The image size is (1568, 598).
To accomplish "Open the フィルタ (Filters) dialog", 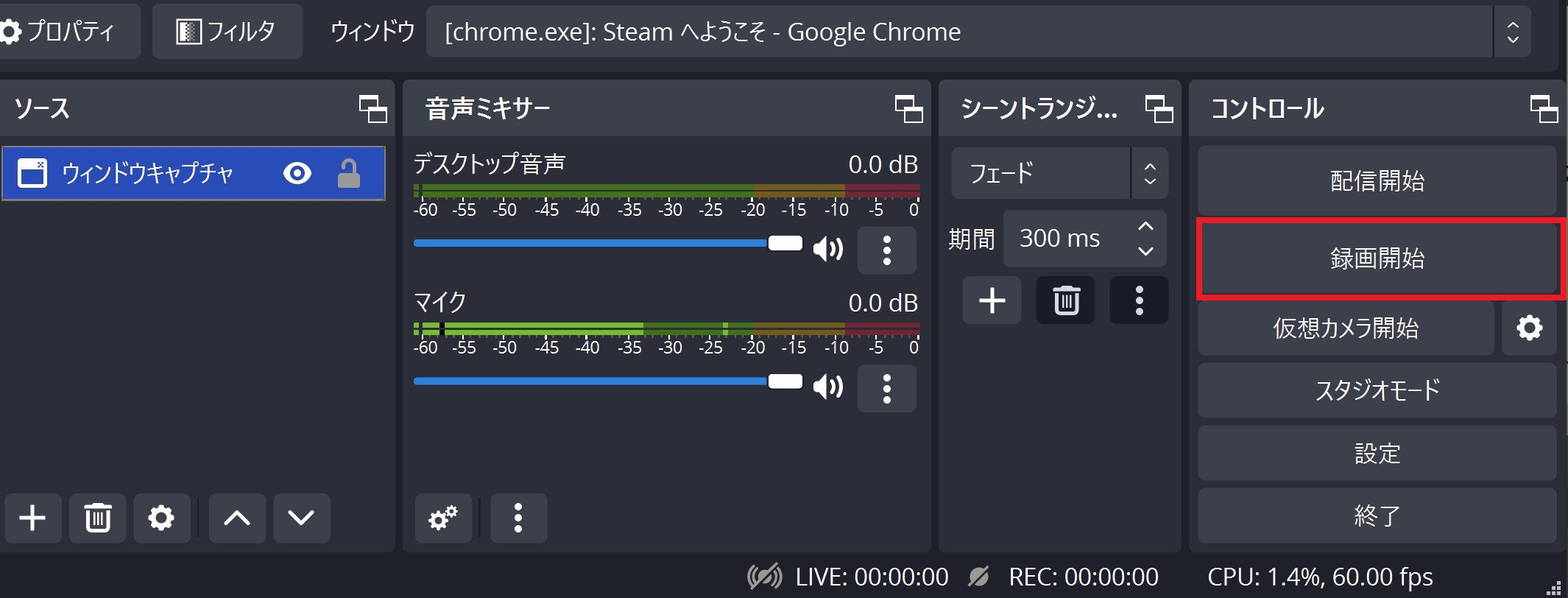I will click(227, 32).
